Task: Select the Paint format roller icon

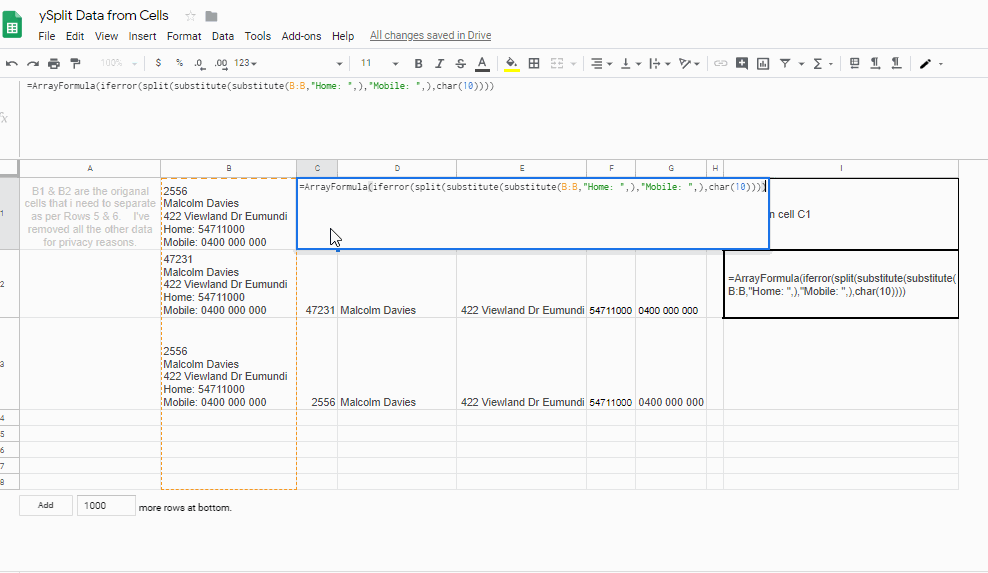Action: tap(75, 63)
